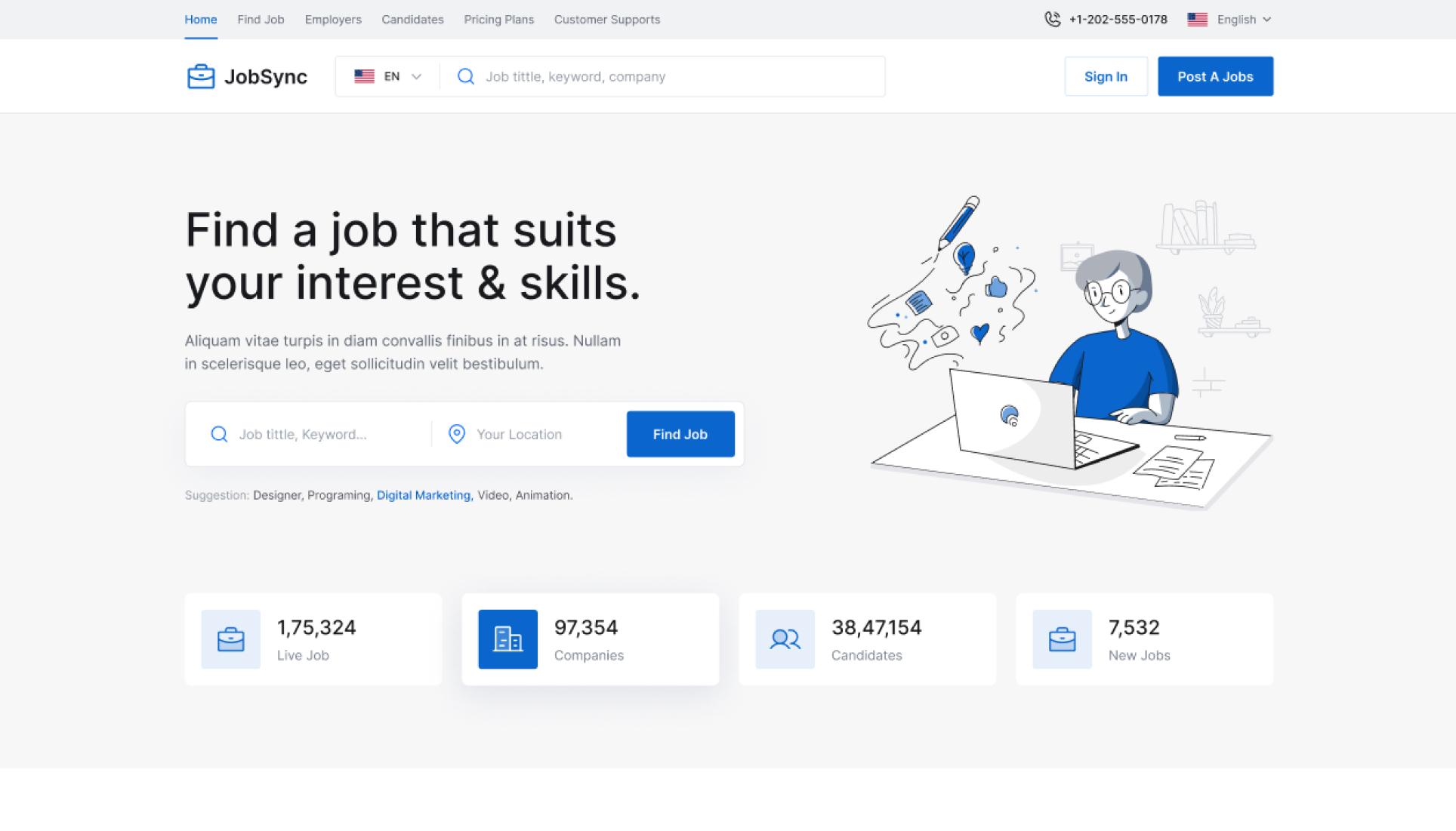Click the Digital Marketing suggestion link
This screenshot has height=831, width=1456.
(423, 495)
